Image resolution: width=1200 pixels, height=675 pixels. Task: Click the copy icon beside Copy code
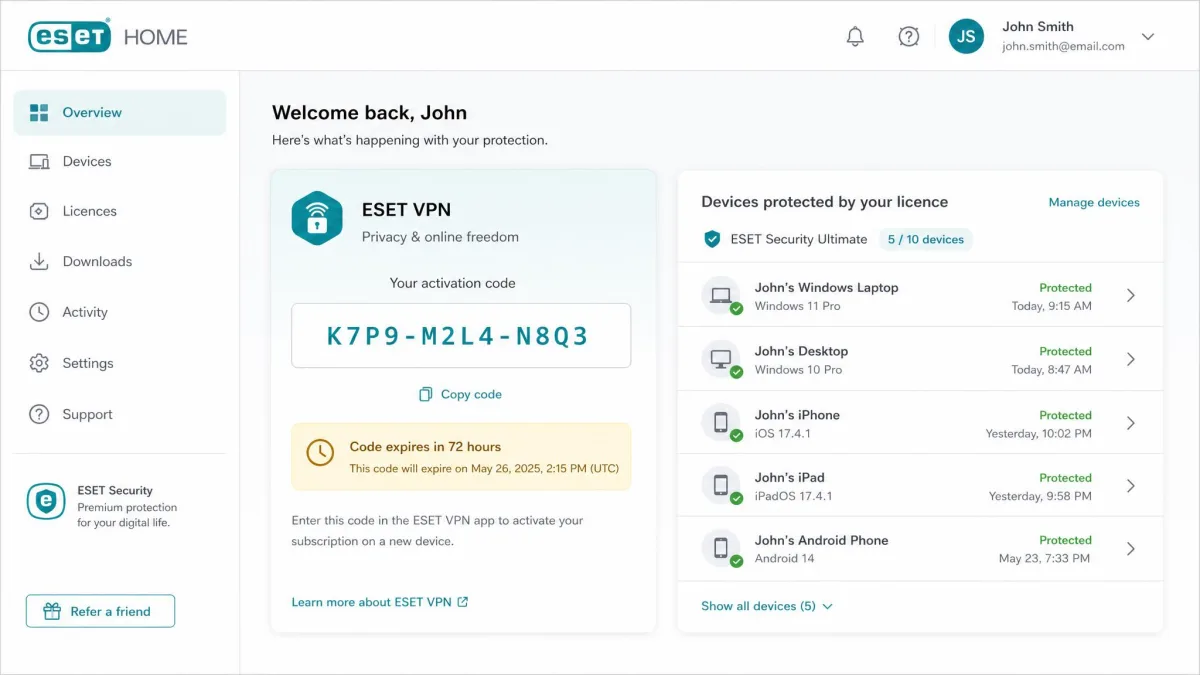(426, 395)
